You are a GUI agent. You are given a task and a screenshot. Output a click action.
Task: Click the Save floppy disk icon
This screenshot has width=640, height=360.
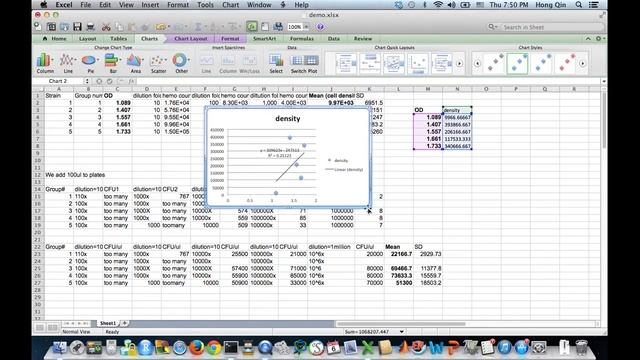77,27
